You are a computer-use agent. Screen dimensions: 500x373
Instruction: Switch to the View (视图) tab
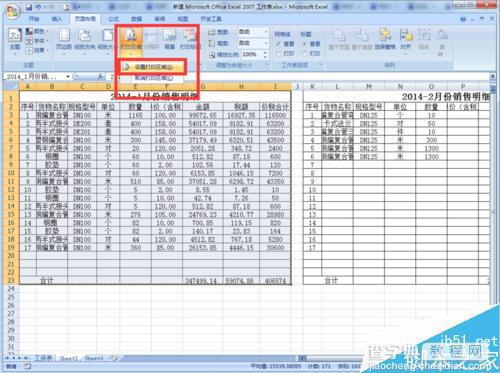pos(182,19)
